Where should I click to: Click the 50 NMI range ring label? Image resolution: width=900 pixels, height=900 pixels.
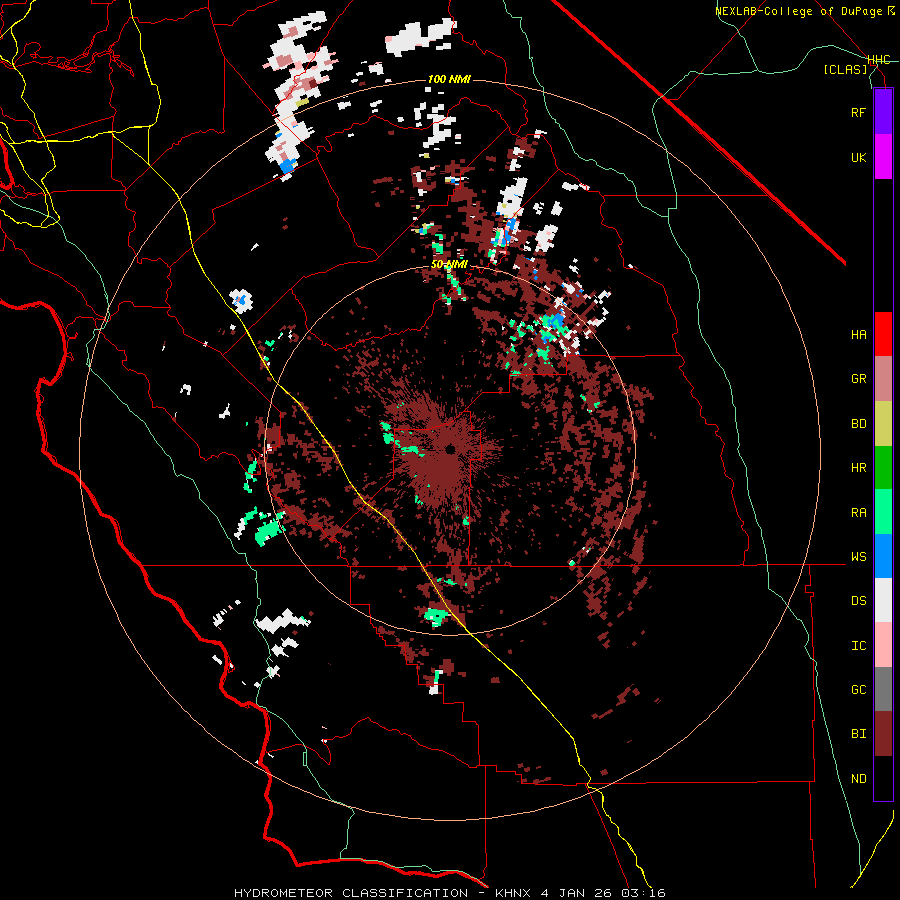(449, 264)
